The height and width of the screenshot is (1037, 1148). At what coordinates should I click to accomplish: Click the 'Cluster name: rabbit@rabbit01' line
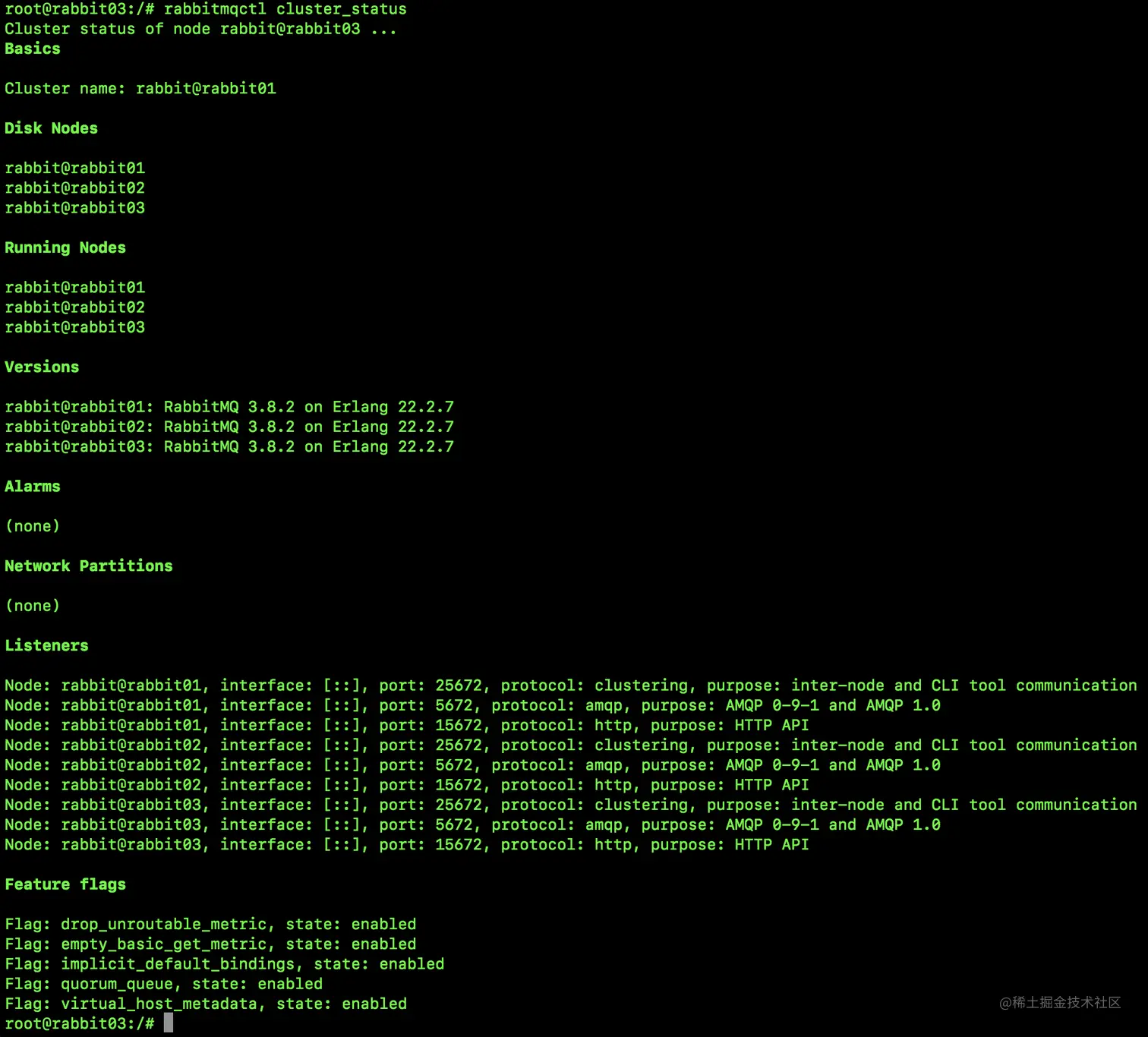[x=140, y=89]
